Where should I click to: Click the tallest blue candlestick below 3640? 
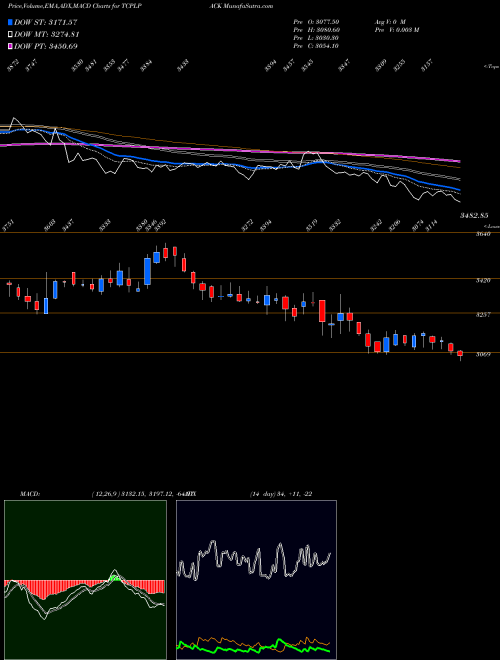147,272
